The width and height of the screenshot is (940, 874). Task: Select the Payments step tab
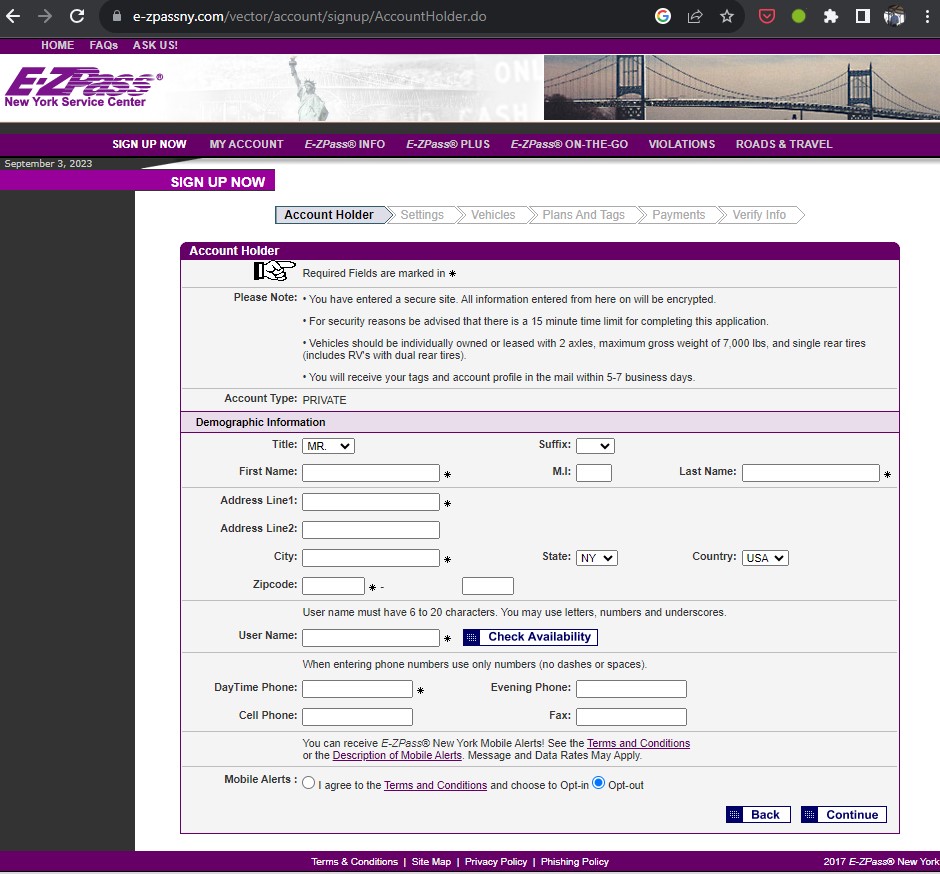(679, 215)
